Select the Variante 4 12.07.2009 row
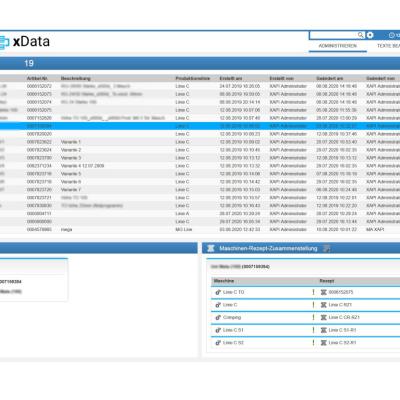400x400 pixels. pos(200,166)
